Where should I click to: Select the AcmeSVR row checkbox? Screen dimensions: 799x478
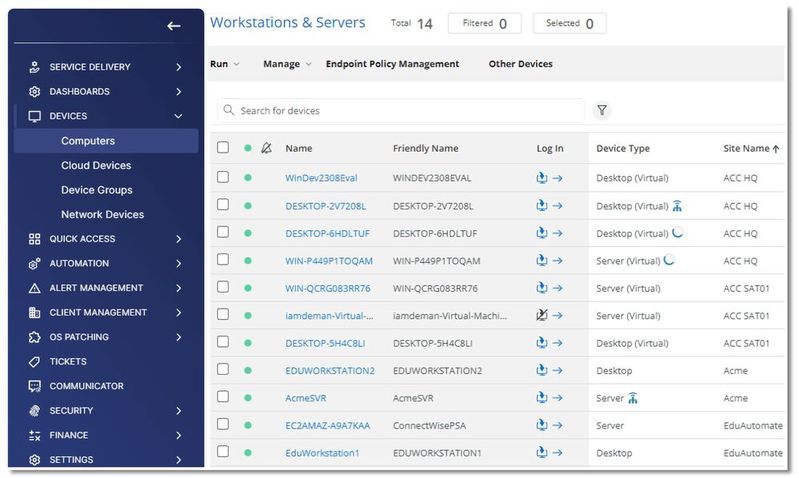click(223, 396)
